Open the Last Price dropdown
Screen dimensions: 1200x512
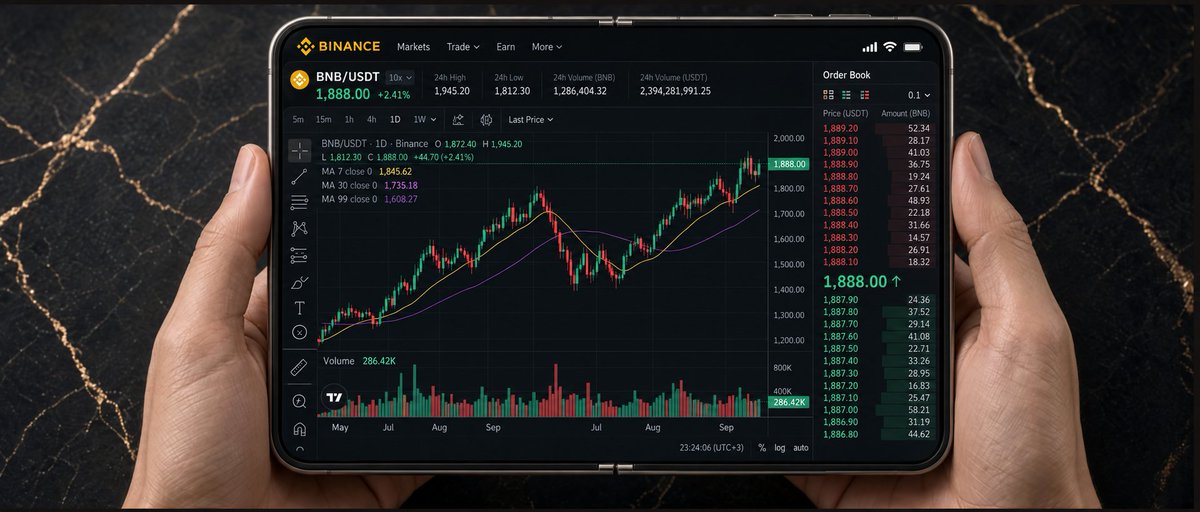click(x=531, y=119)
